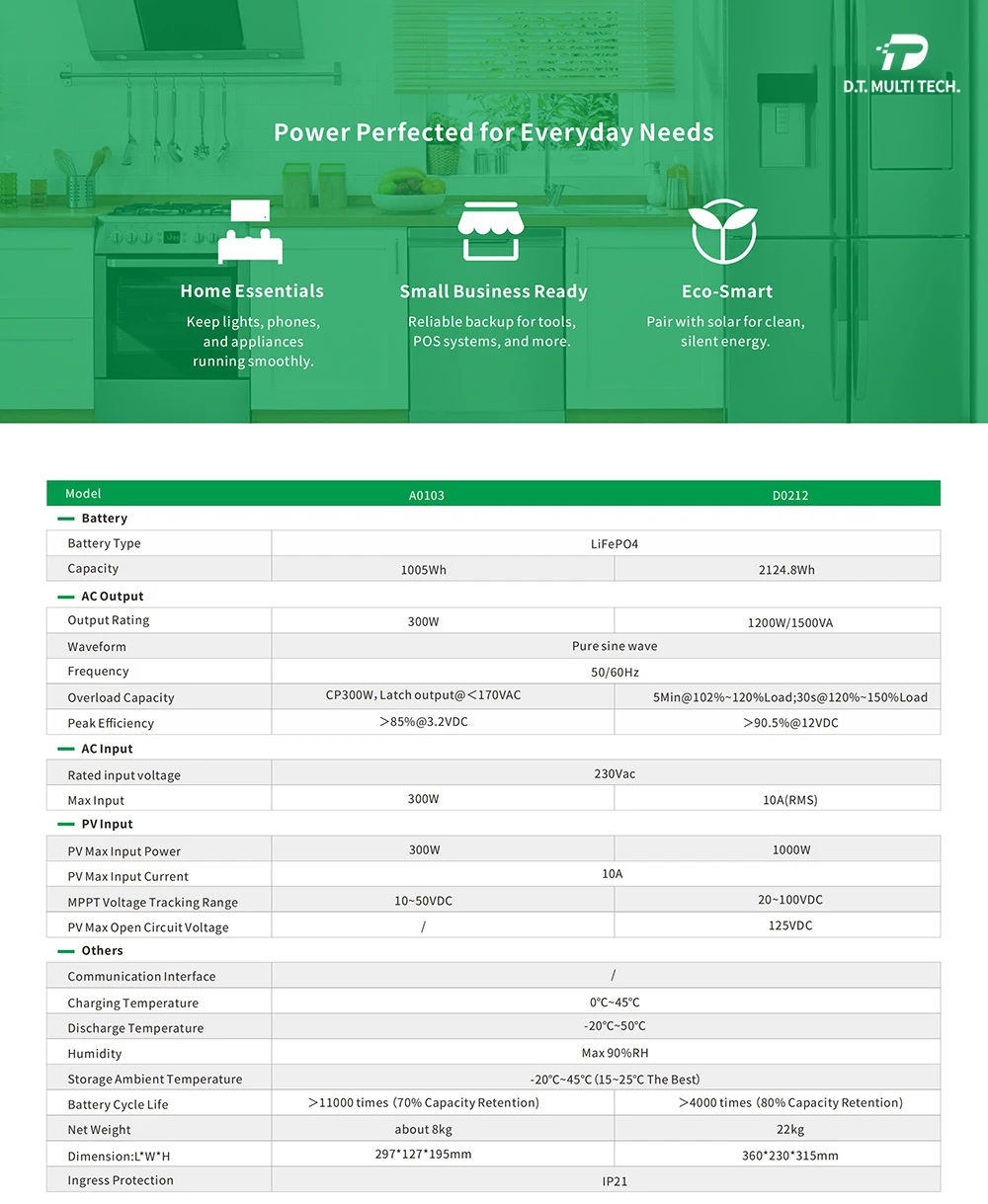Click the 'PV Max Input Current' row label
The image size is (988, 1204).
click(x=127, y=877)
